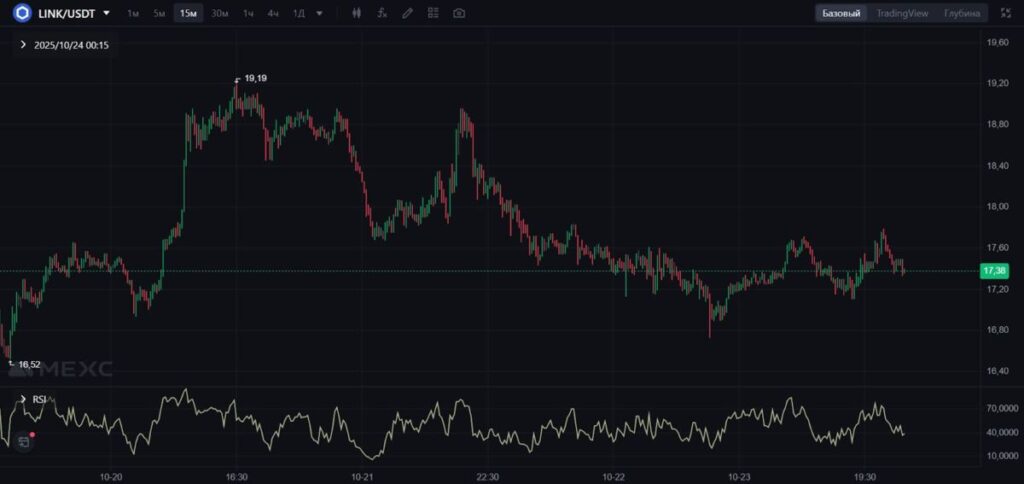Open the candlestick chart type selector

tap(358, 14)
